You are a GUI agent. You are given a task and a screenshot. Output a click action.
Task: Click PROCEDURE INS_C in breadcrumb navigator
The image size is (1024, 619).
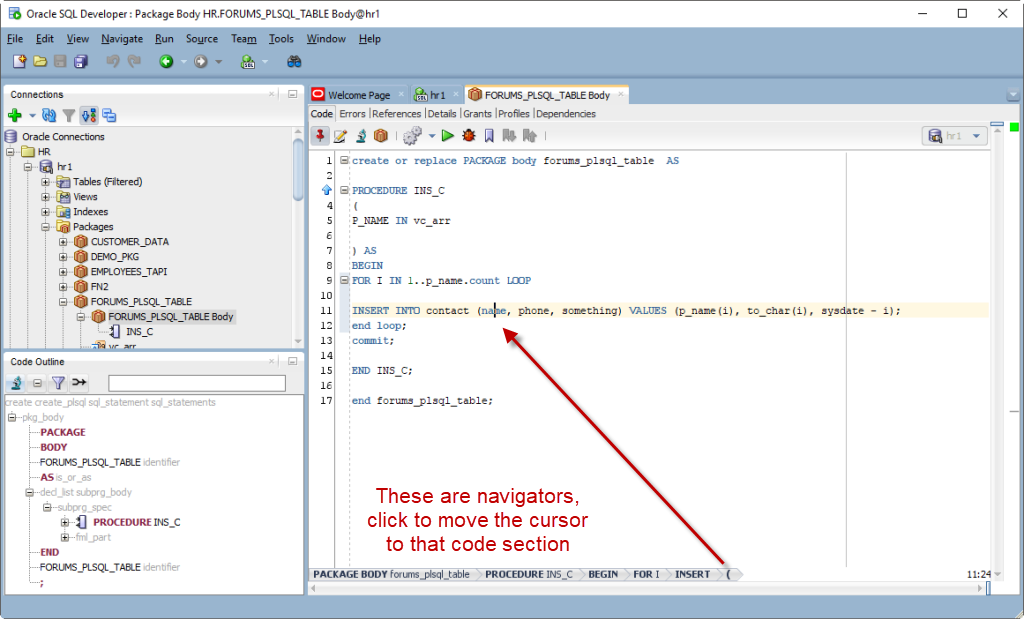pyautogui.click(x=528, y=575)
